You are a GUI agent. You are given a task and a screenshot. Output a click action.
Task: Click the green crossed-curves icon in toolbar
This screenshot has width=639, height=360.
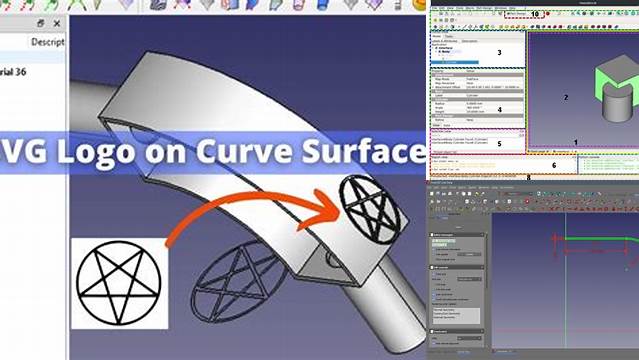click(x=75, y=4)
